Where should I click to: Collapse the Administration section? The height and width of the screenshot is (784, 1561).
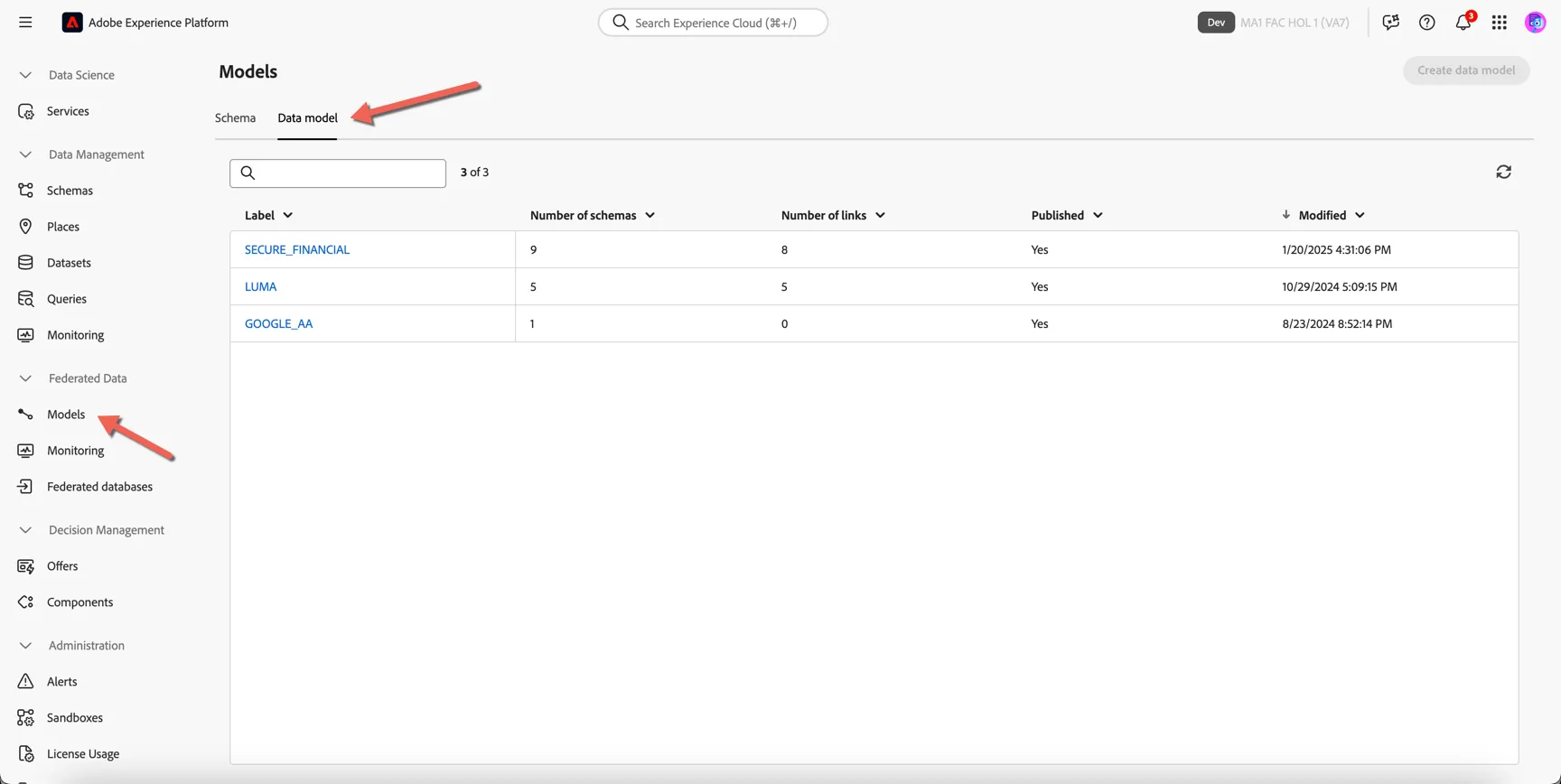point(25,646)
